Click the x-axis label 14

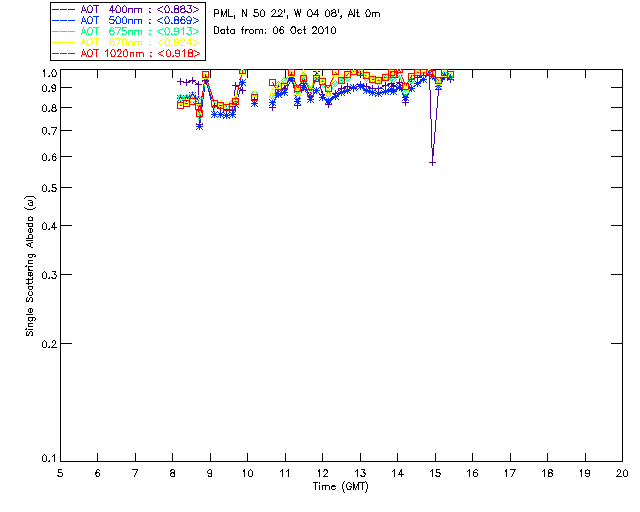[x=398, y=473]
